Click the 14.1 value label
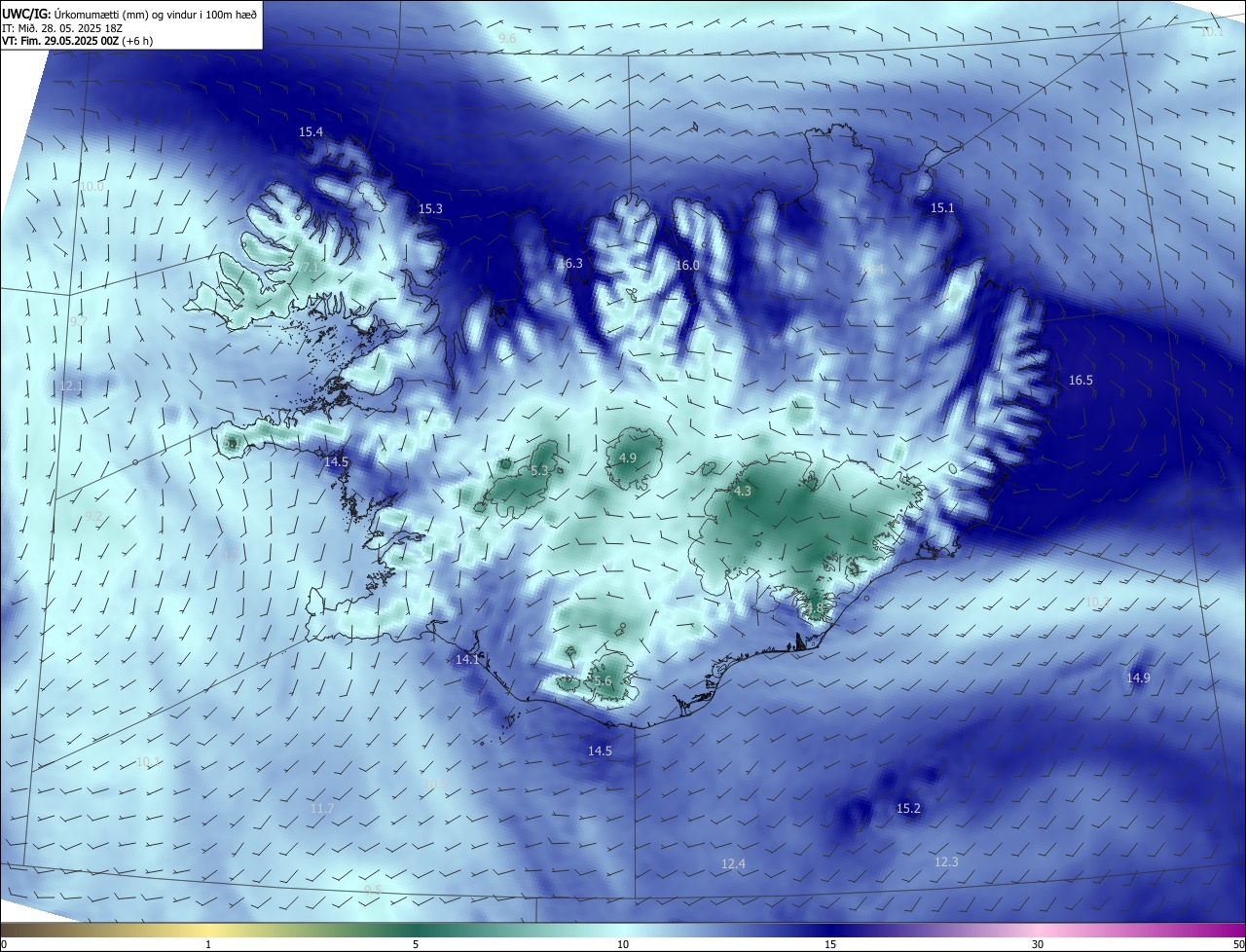The width and height of the screenshot is (1246, 952). [467, 659]
